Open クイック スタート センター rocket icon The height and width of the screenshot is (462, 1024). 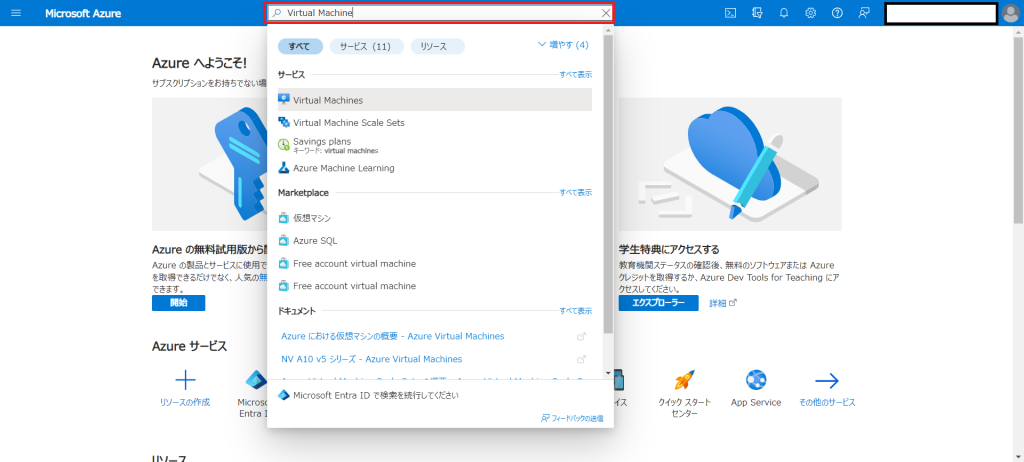point(684,380)
